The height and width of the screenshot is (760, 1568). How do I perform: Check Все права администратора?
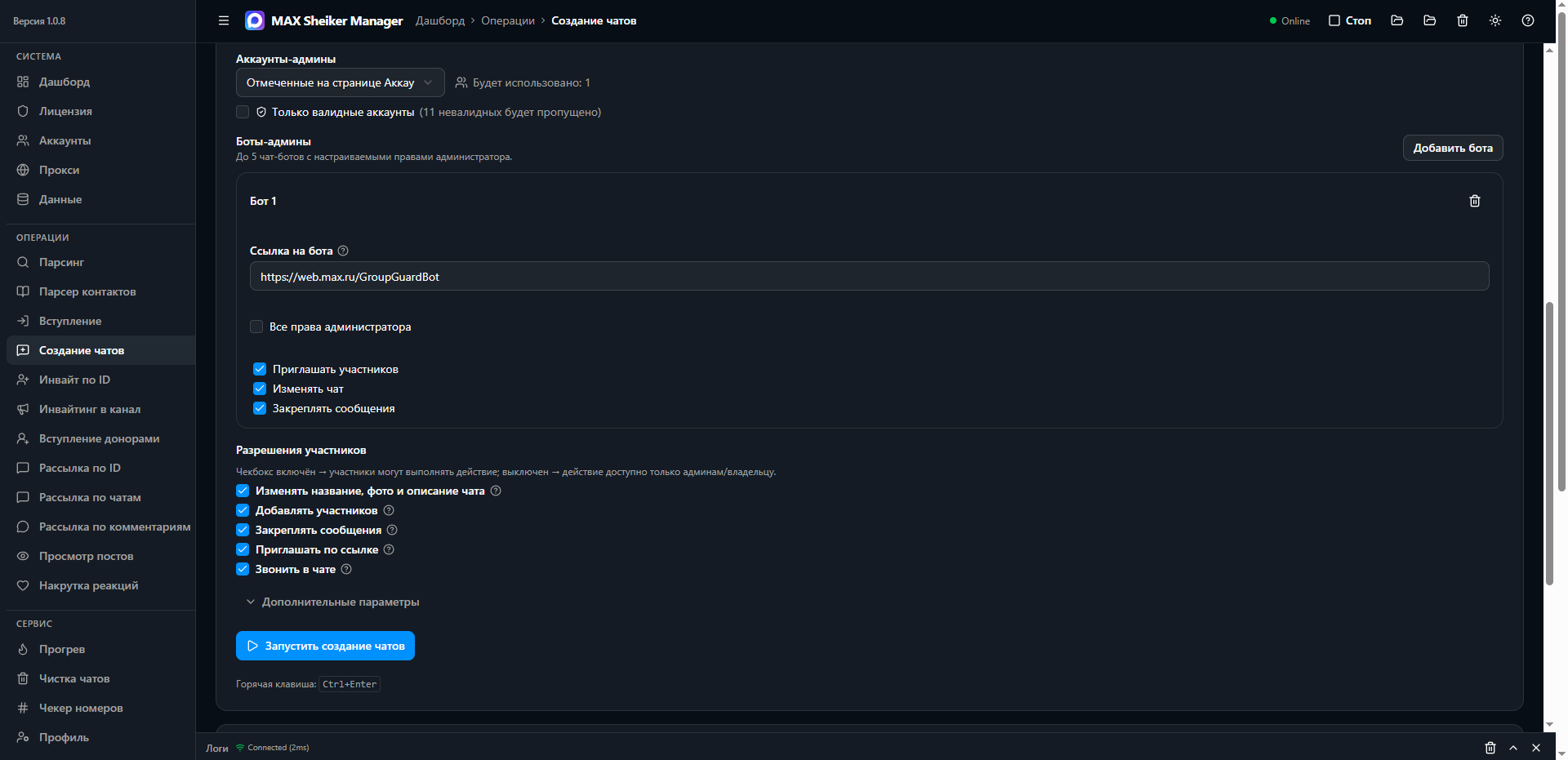(x=256, y=327)
